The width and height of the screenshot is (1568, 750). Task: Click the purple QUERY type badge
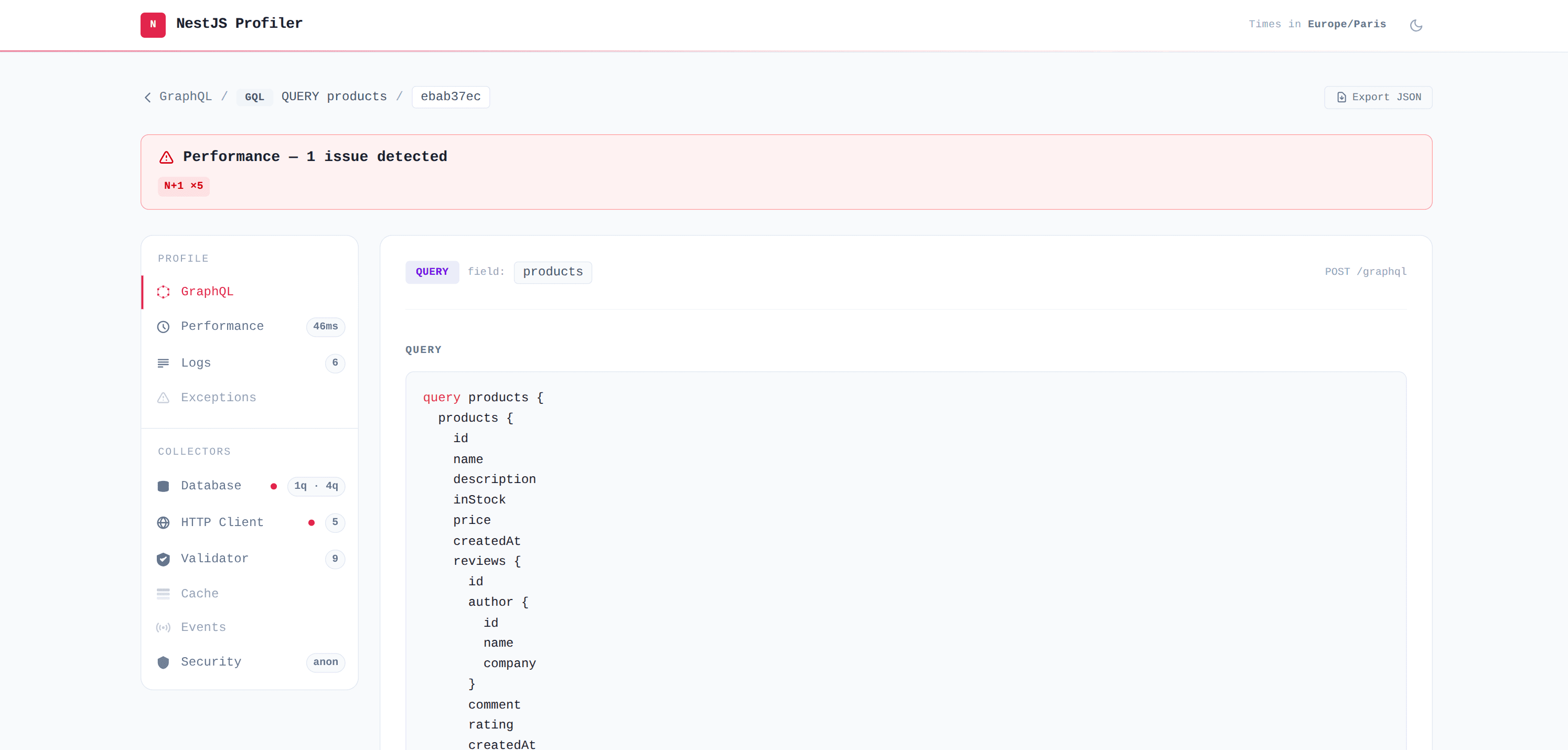(432, 272)
